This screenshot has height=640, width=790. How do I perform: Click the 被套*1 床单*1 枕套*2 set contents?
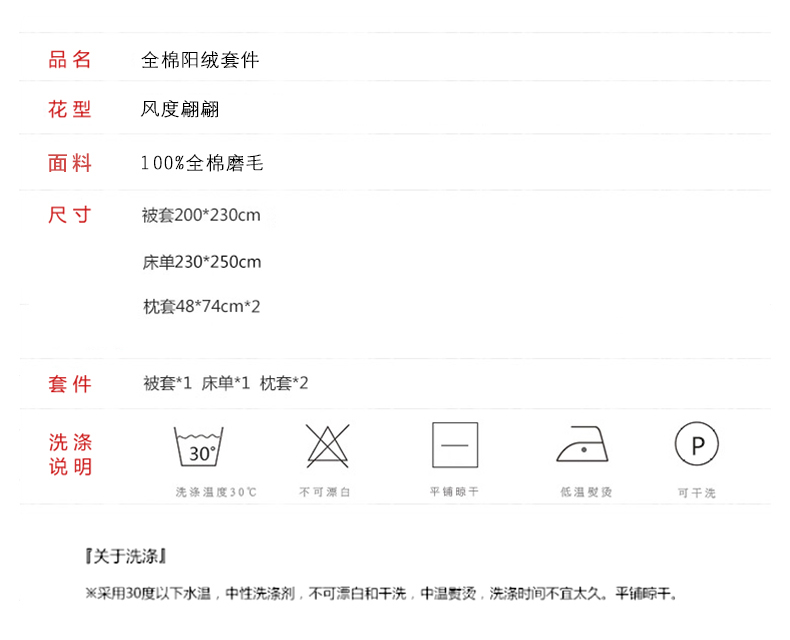coord(226,383)
